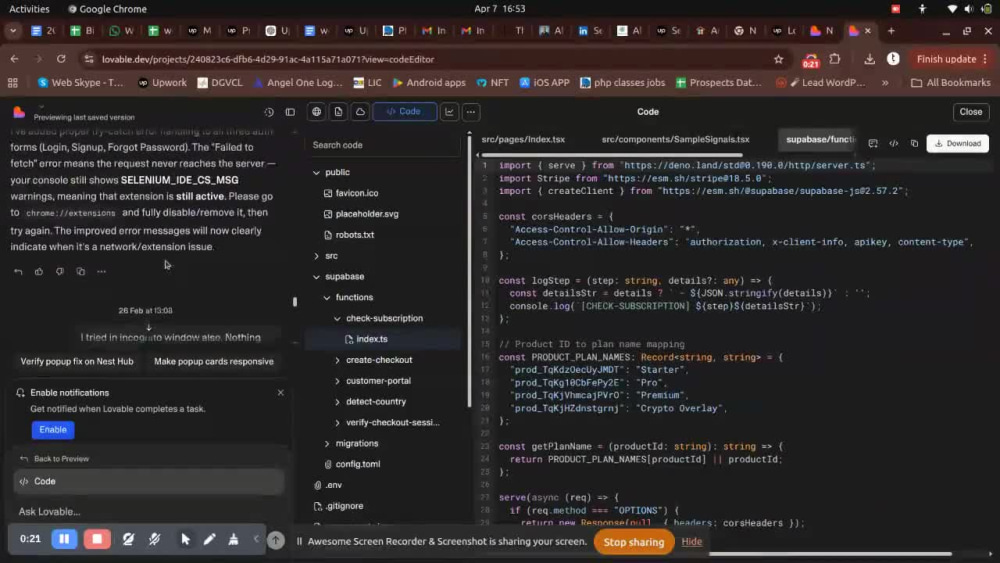Open the three-dots more menu in toolbar
Screen dimensions: 1000x563
click(471, 112)
